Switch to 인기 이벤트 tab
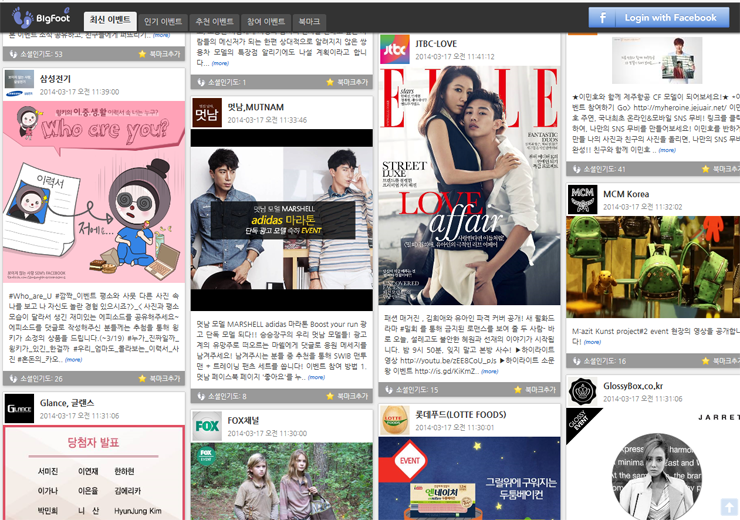 [x=163, y=22]
